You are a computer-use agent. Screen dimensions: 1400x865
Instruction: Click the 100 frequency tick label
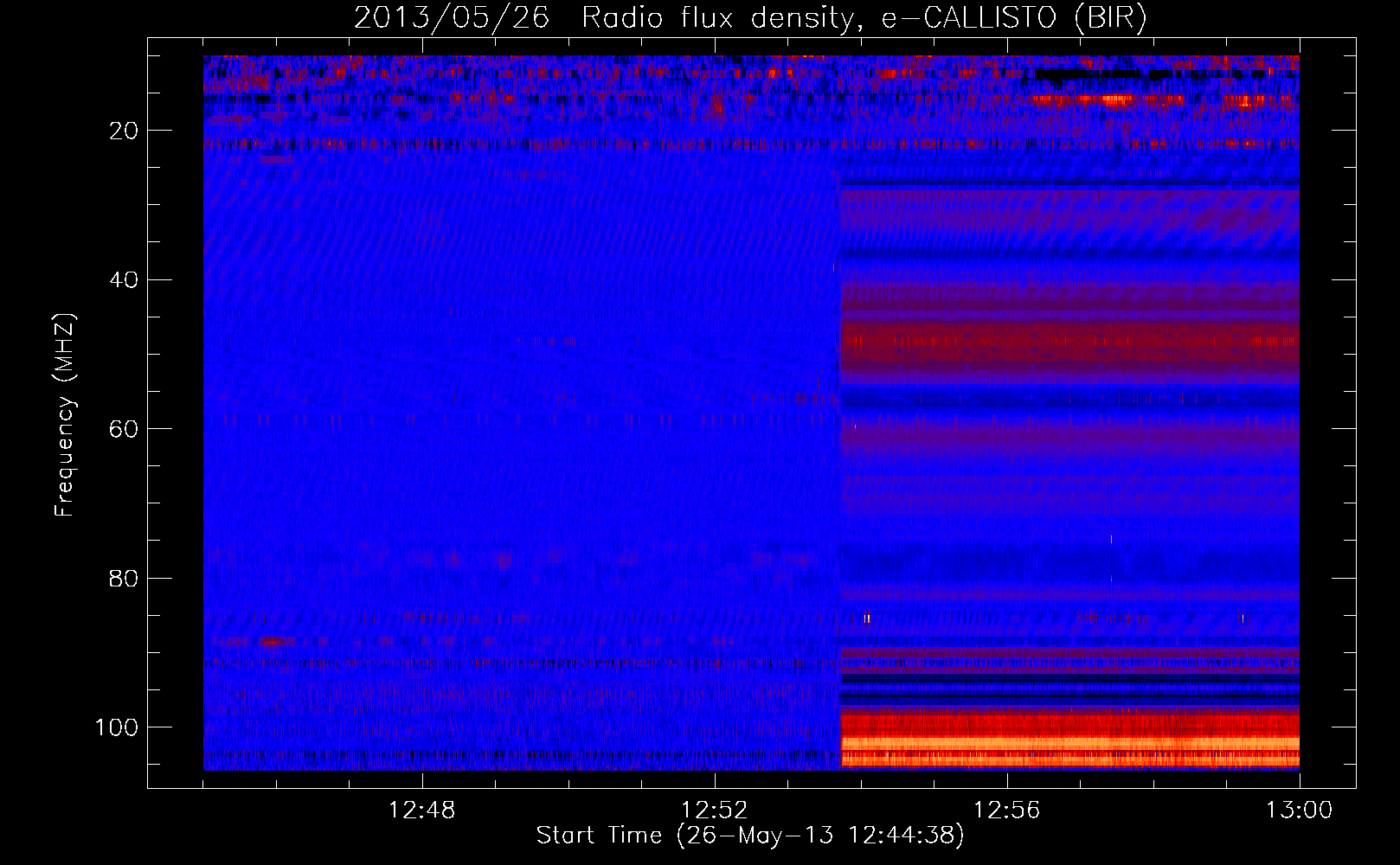(117, 727)
